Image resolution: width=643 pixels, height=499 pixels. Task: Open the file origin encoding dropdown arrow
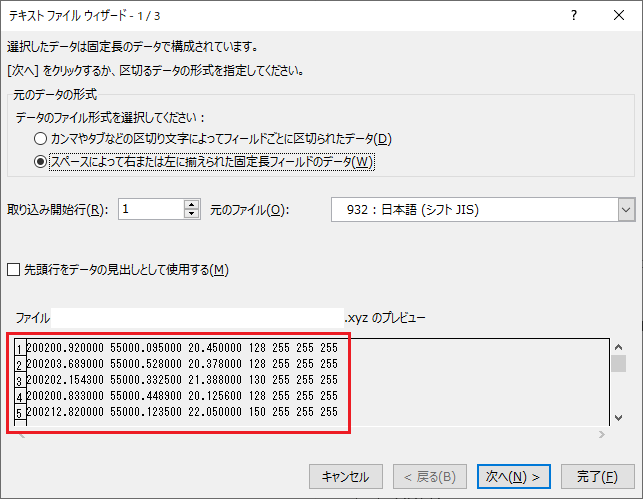tap(626, 209)
